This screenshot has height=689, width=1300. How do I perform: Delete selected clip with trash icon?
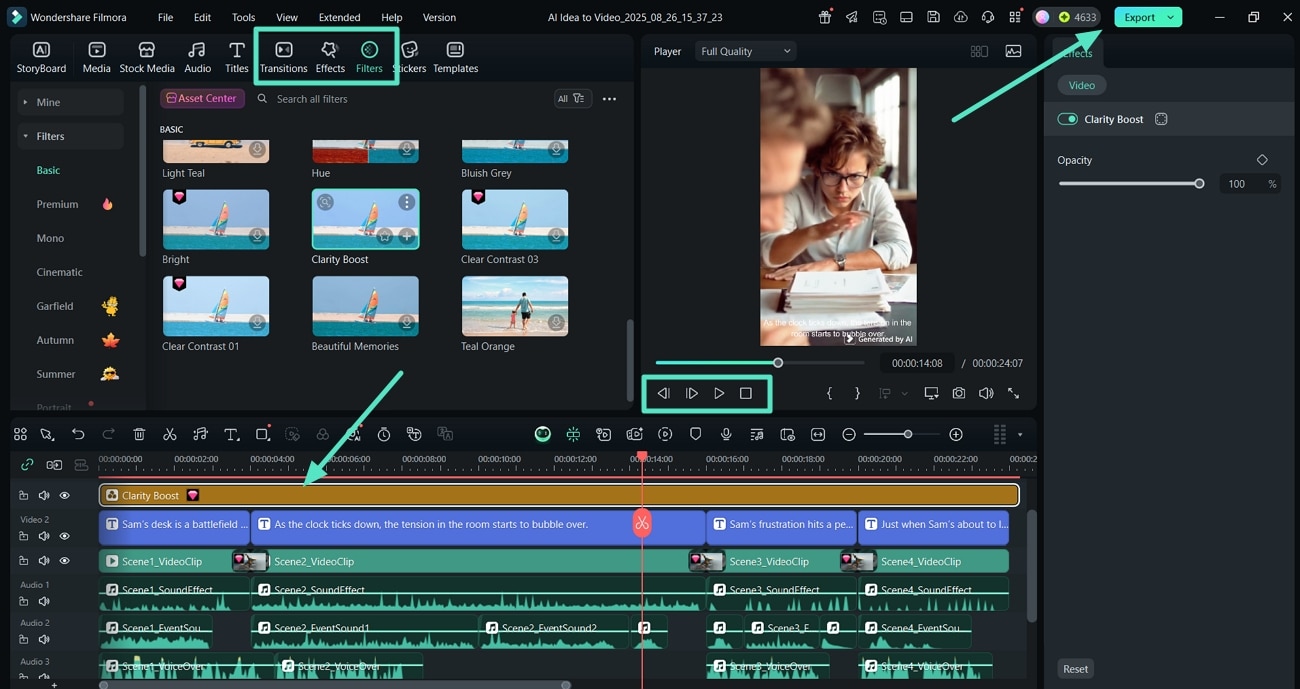(x=139, y=434)
